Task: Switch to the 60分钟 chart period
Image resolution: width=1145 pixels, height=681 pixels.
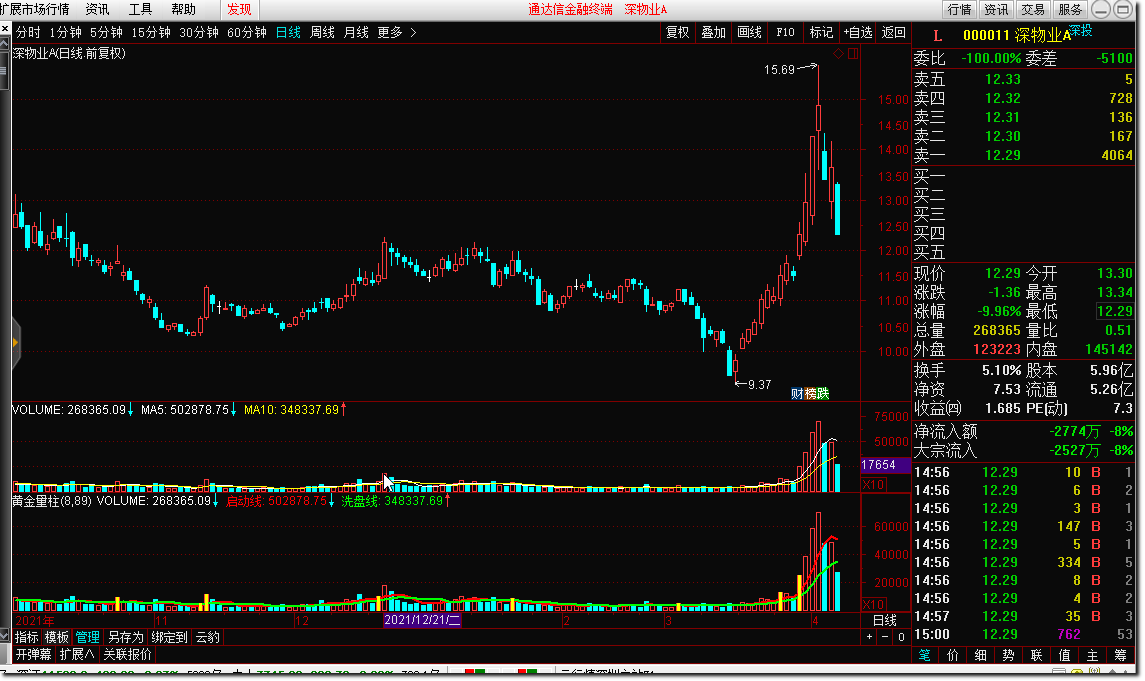Action: (247, 32)
